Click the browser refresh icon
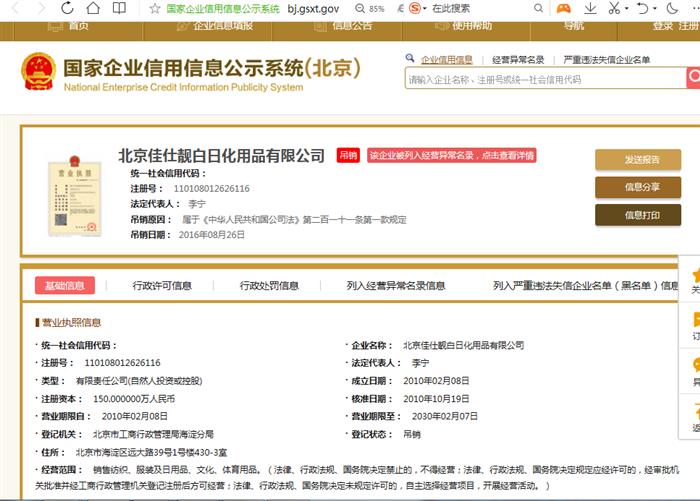The width and height of the screenshot is (700, 501). 67,8
